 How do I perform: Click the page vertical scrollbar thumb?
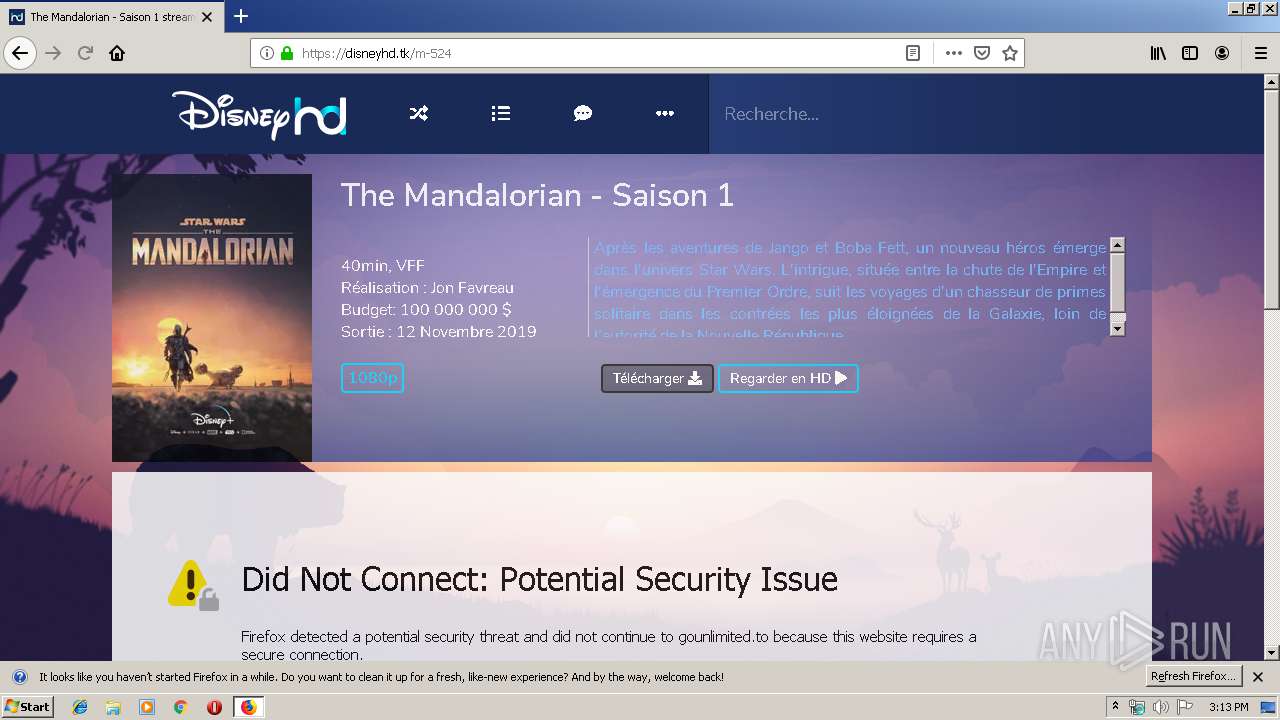coord(1272,198)
